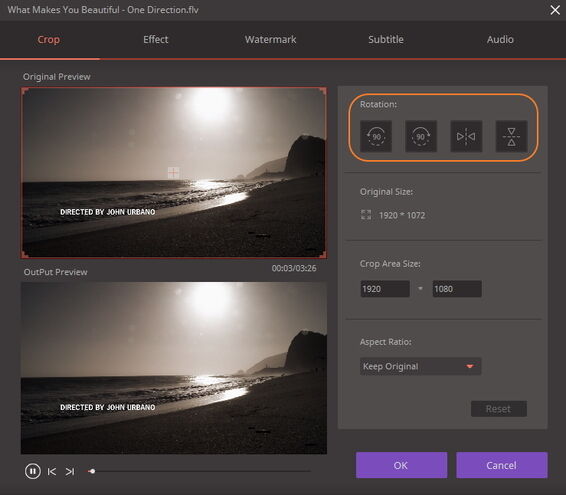The height and width of the screenshot is (495, 566).
Task: Confirm changes with OK button
Action: pyautogui.click(x=401, y=465)
